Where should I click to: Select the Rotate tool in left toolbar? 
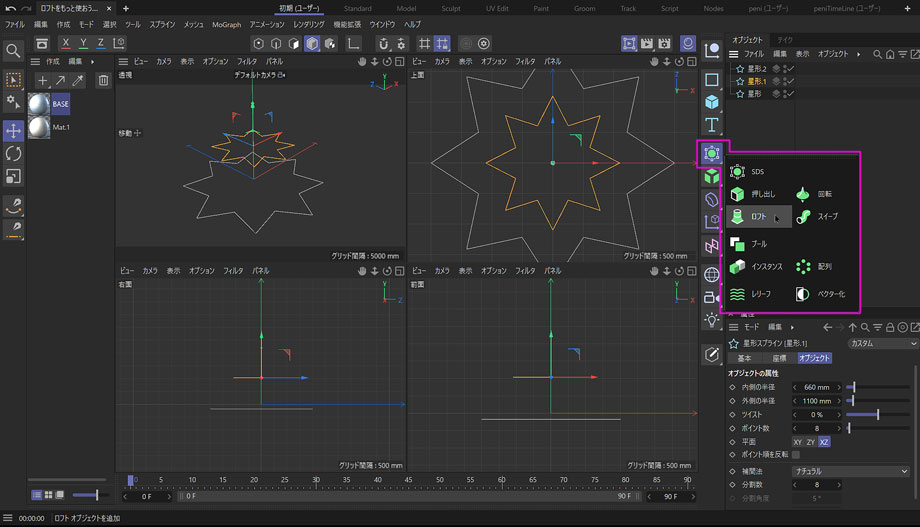click(x=13, y=153)
